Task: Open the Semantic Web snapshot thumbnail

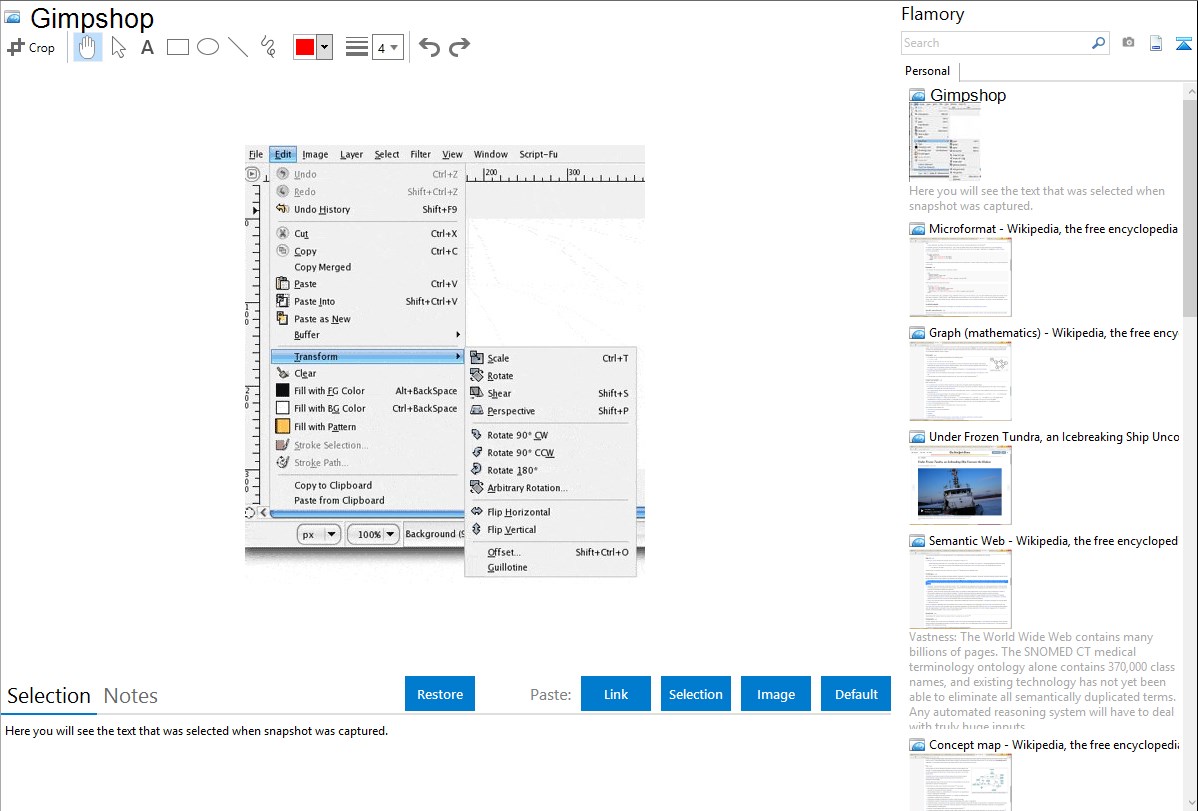Action: 960,589
